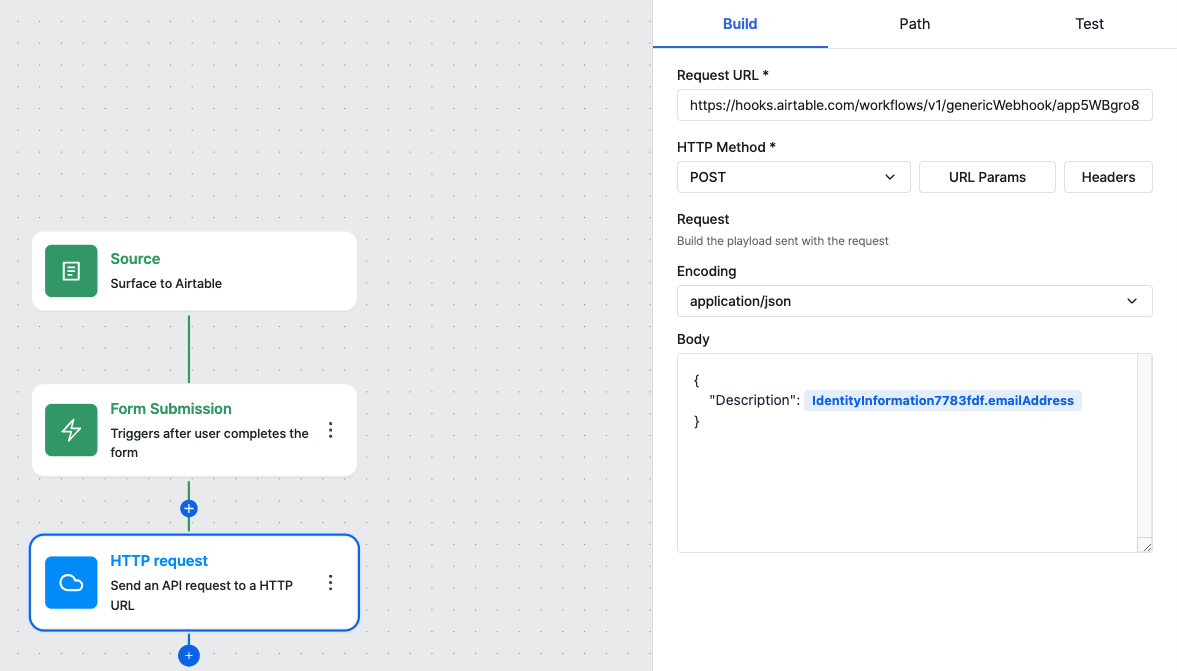This screenshot has width=1177, height=671.
Task: Click 'Send an API request to a HTTP URL' text
Action: pyautogui.click(x=201, y=595)
